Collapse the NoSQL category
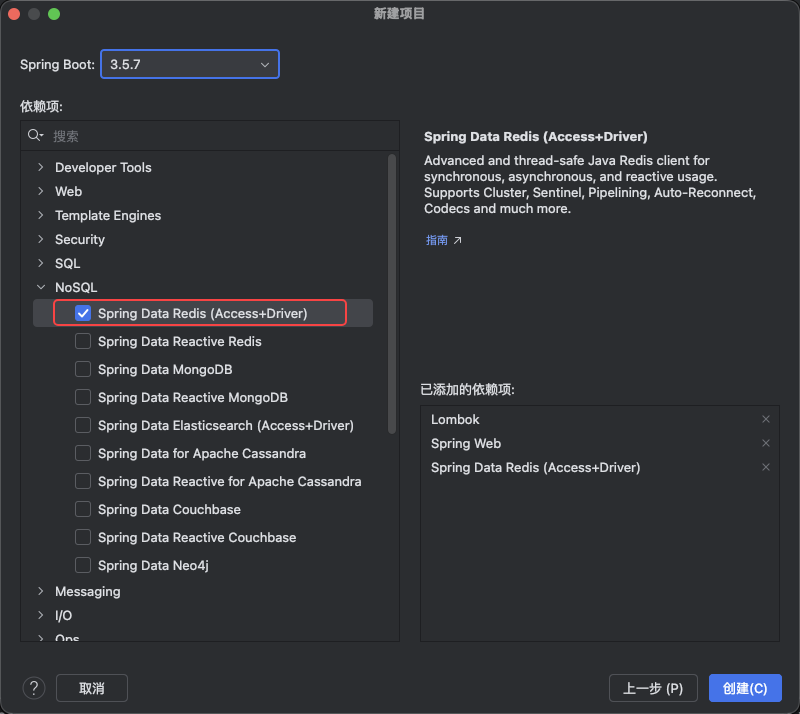The height and width of the screenshot is (714, 800). (40, 288)
